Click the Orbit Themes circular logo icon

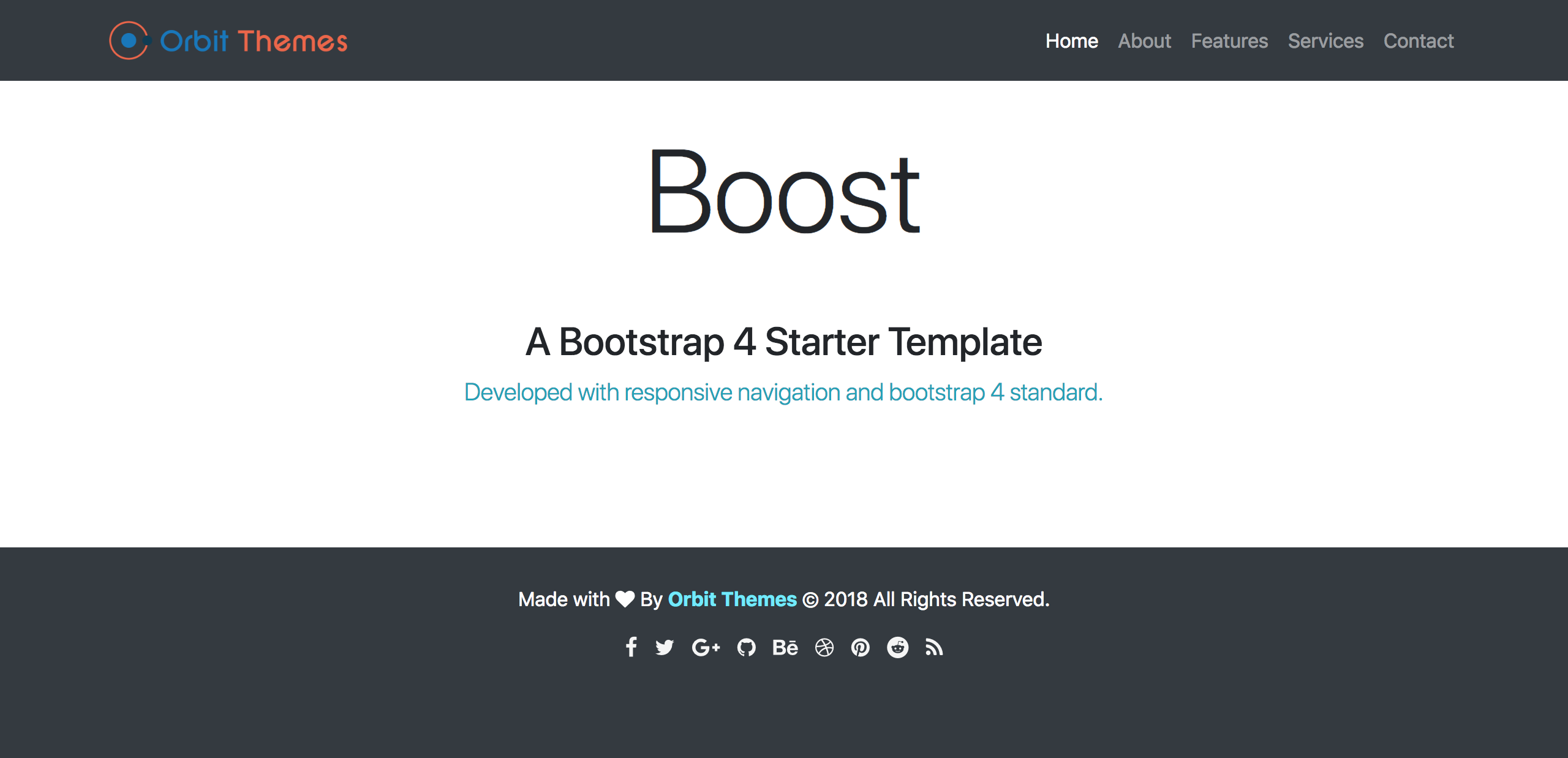pos(129,40)
